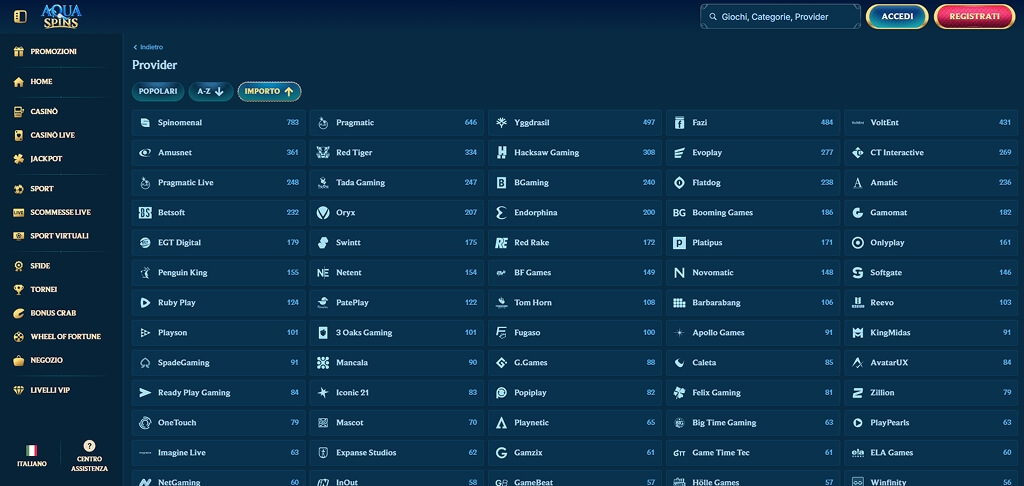
Task: Open the Italiano language selector
Action: [x=31, y=456]
